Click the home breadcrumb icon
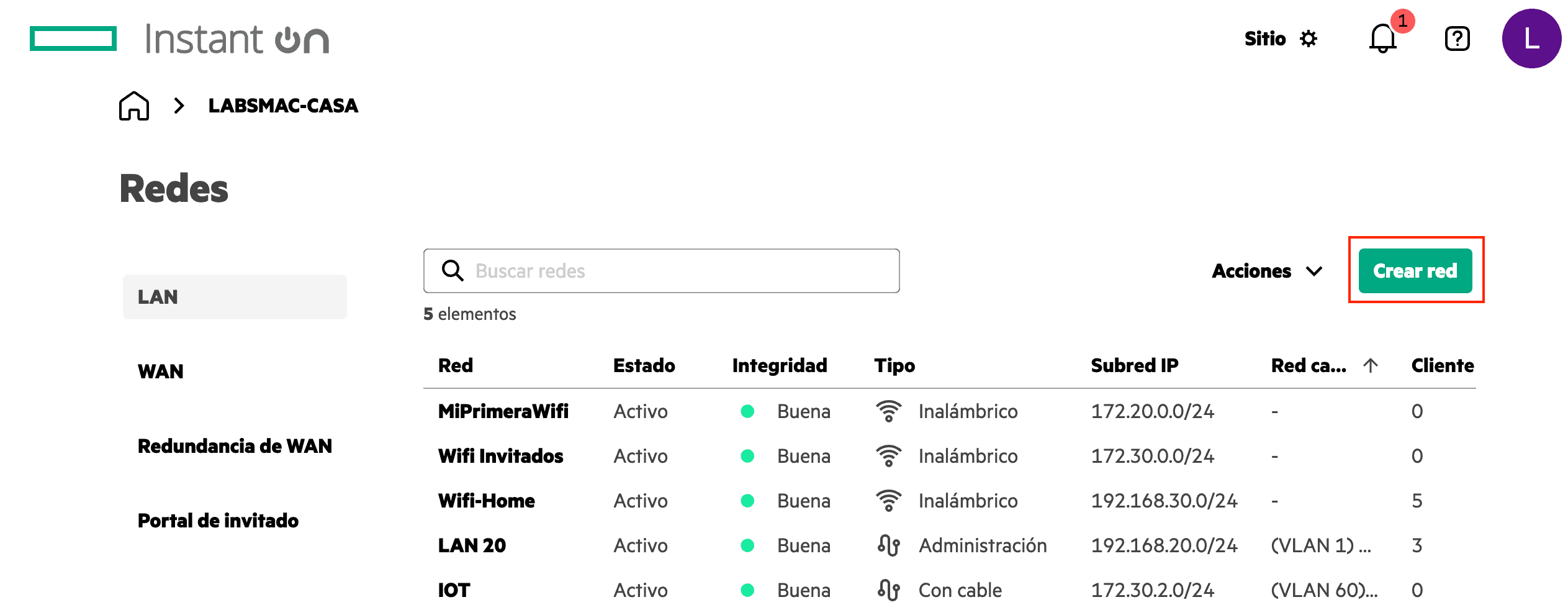The image size is (1568, 615). coord(134,106)
